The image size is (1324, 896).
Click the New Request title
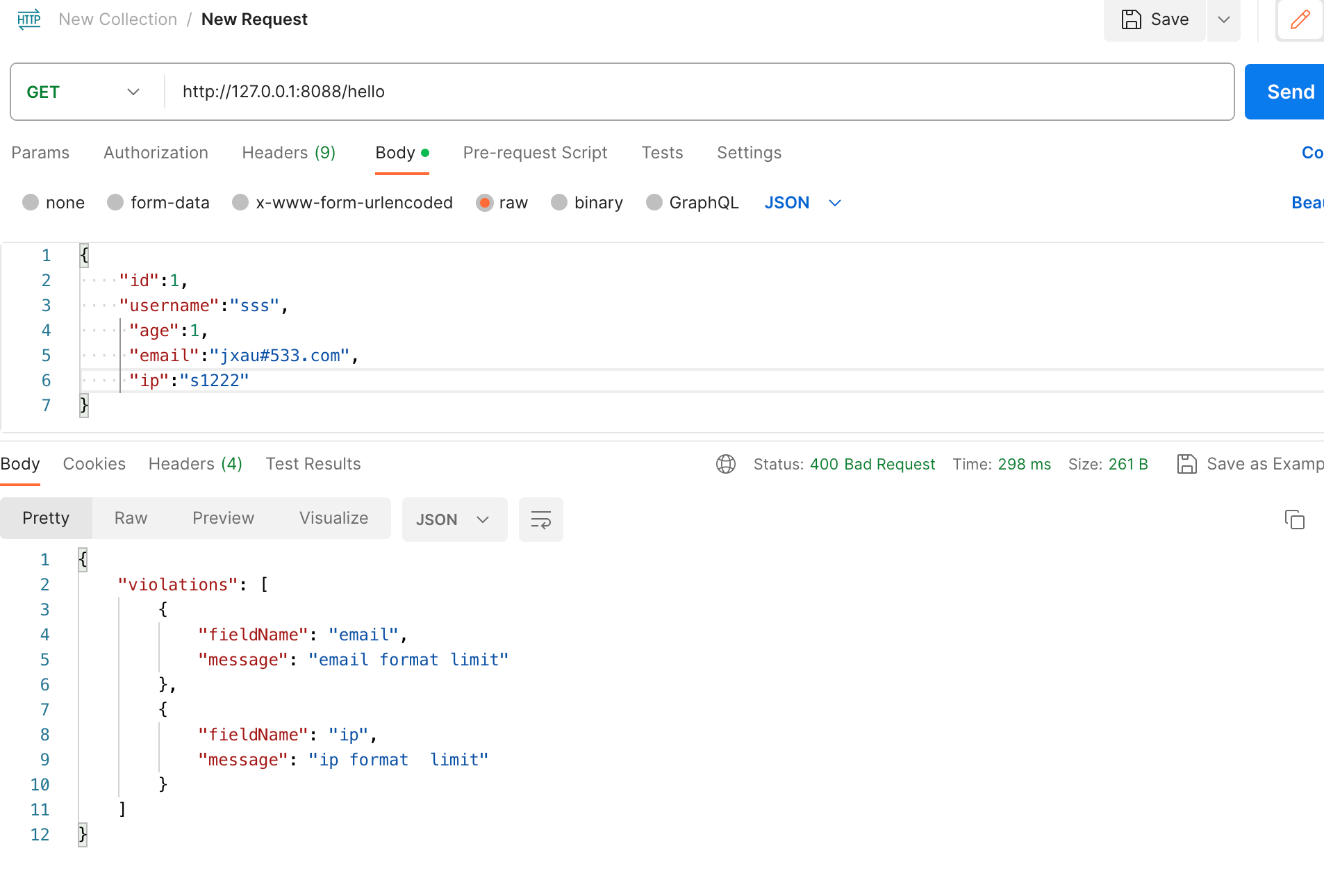coord(254,19)
